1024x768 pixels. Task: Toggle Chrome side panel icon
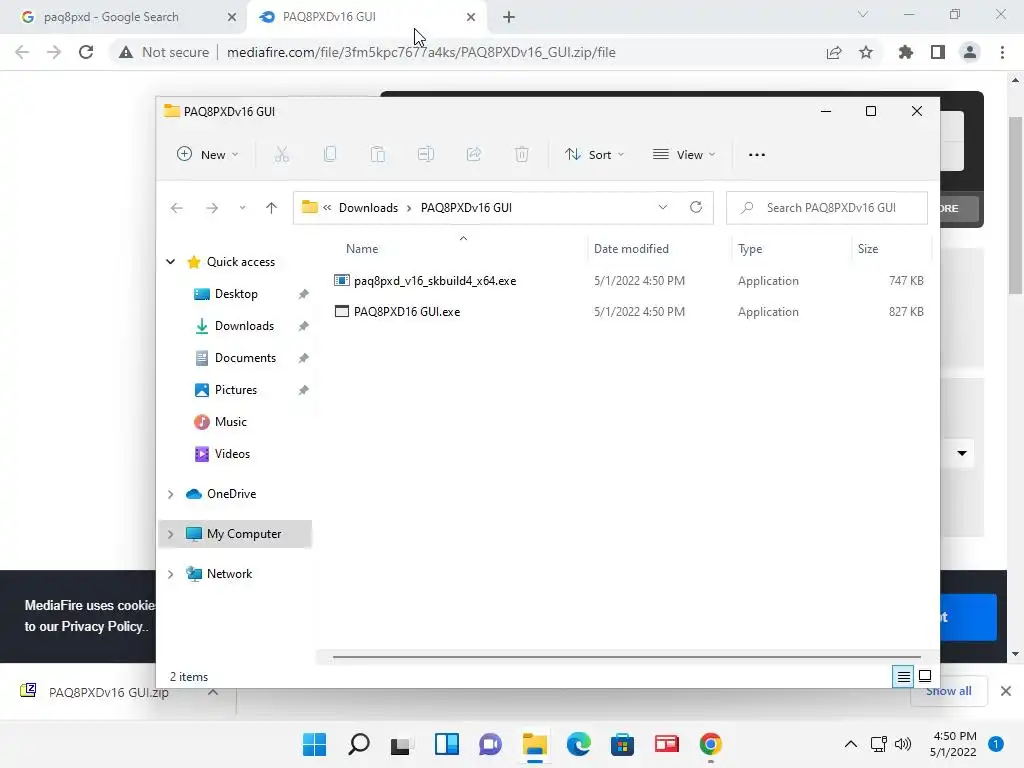pyautogui.click(x=938, y=52)
